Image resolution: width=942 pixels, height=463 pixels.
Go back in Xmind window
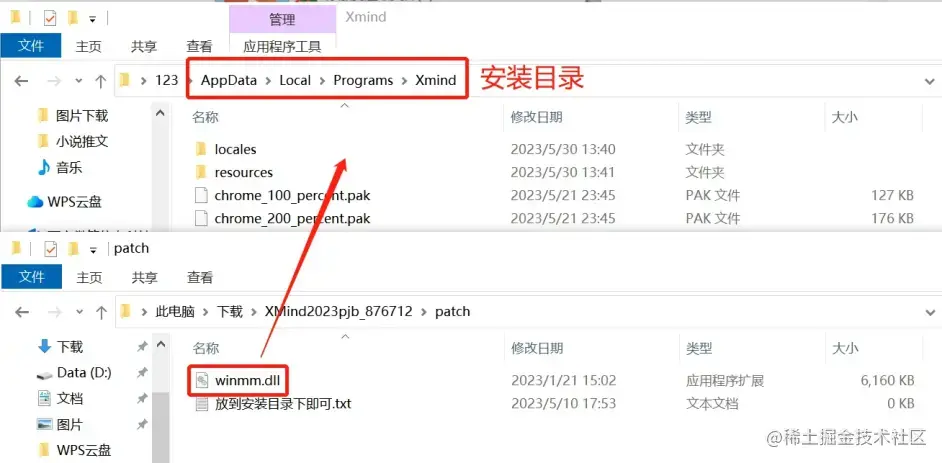point(22,80)
